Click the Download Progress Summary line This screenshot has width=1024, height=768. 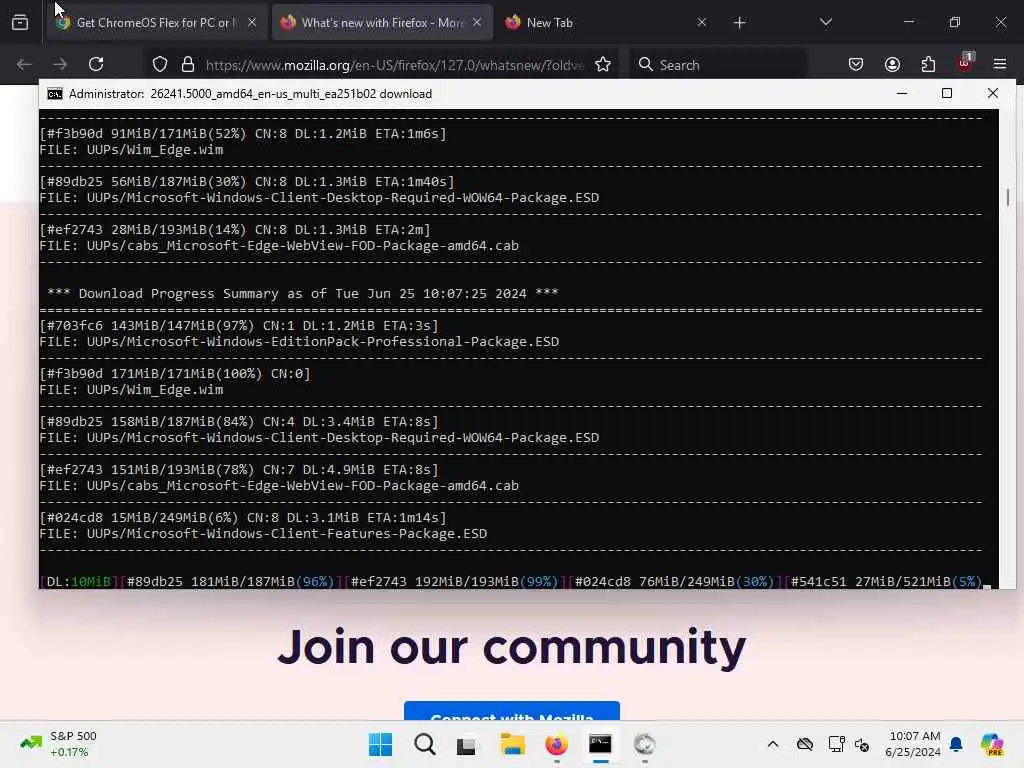(302, 294)
